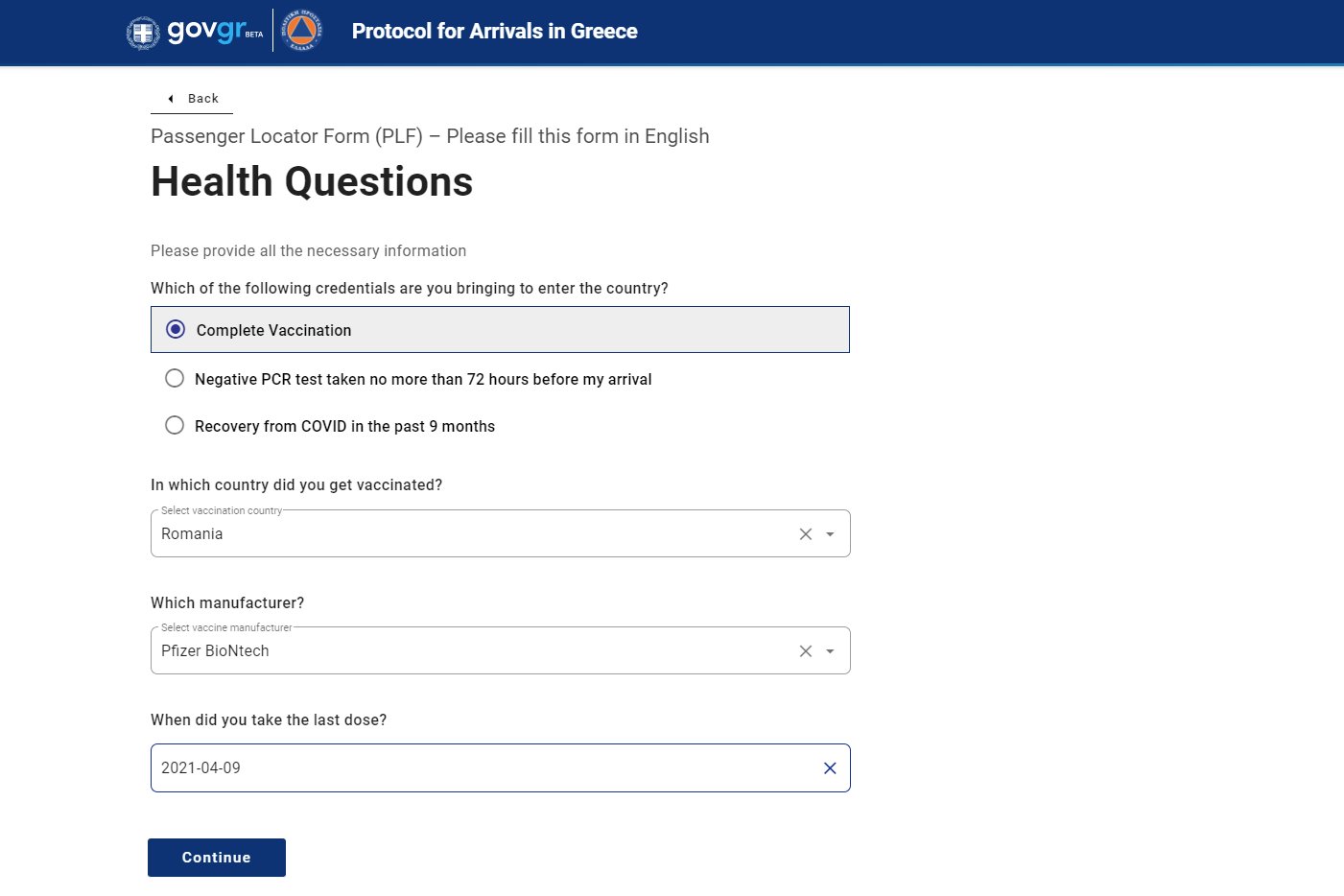Clear the last dose date field

[830, 768]
